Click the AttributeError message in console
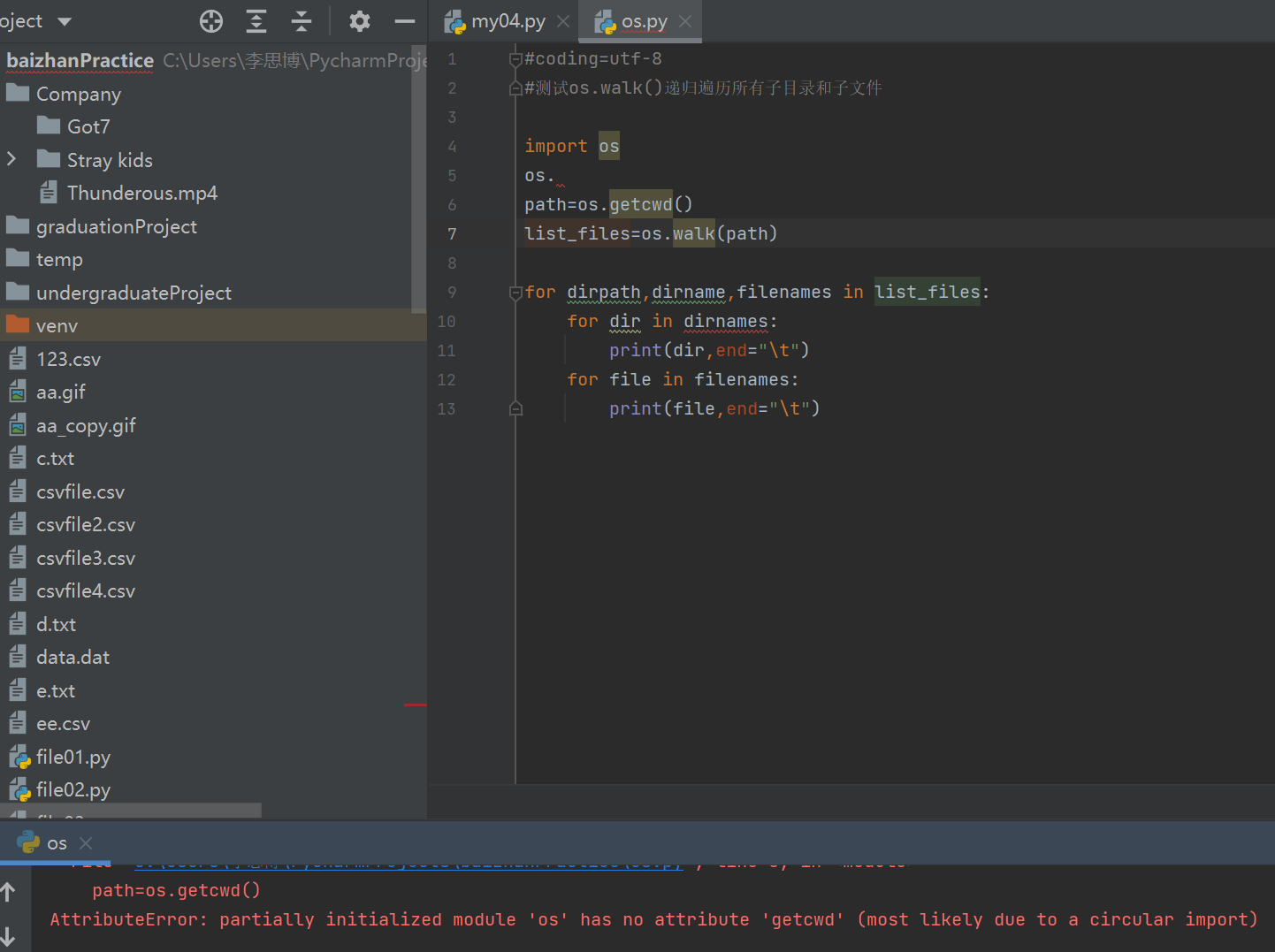The image size is (1275, 952). 653,919
